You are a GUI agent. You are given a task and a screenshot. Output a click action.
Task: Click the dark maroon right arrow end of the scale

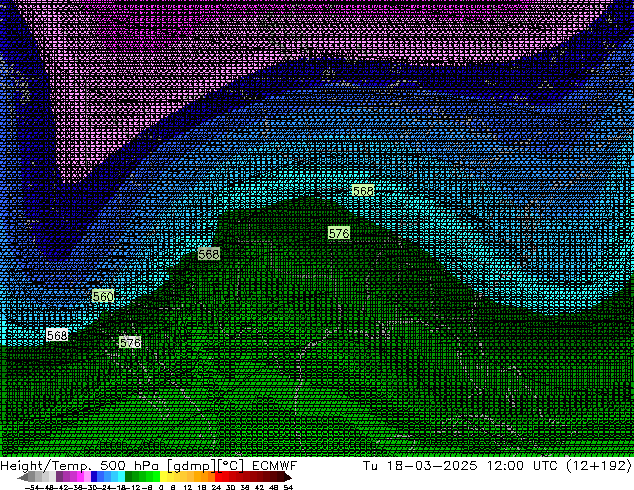tap(287, 477)
